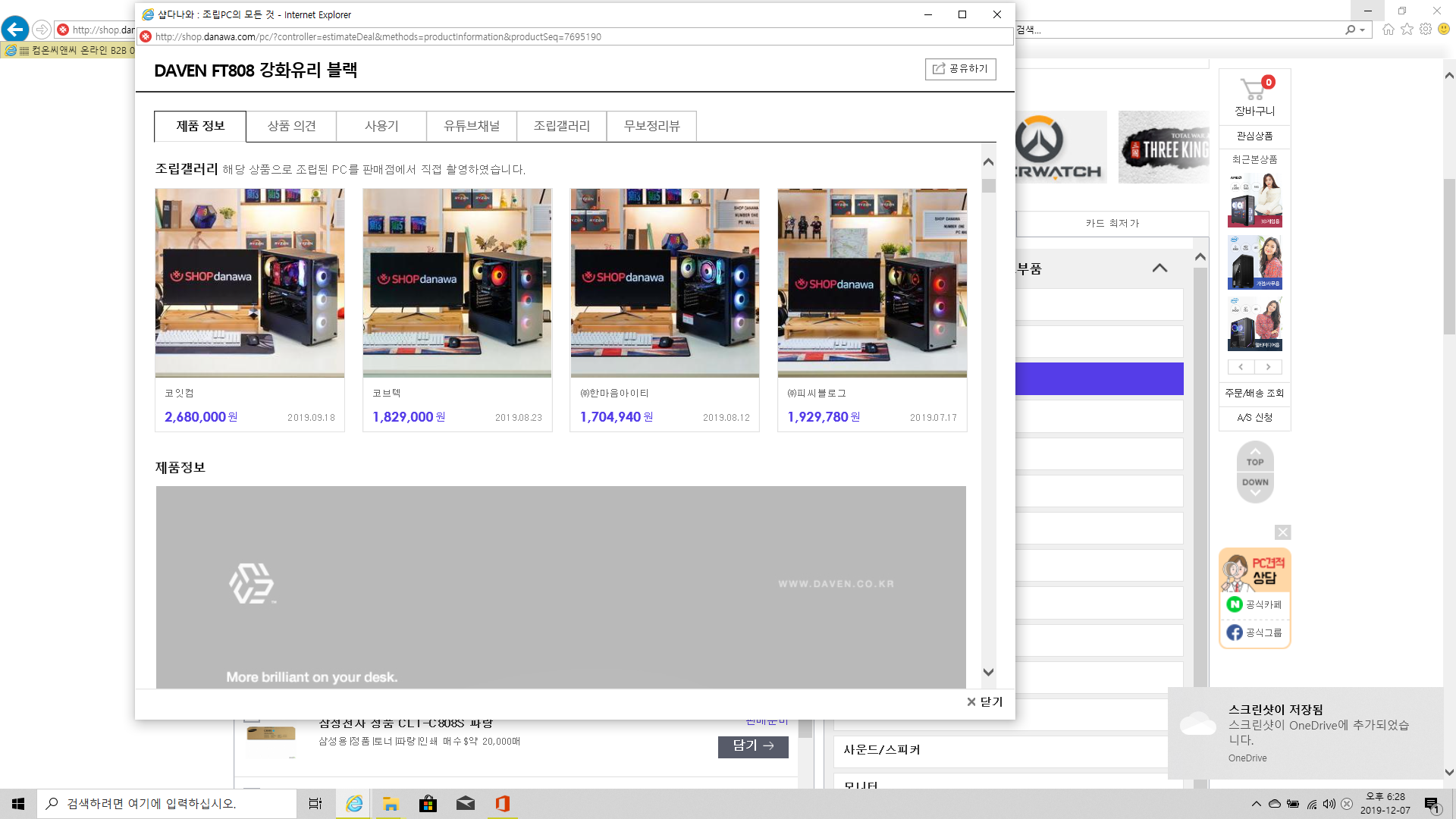
Task: Switch to the 제품 정보 tab
Action: coord(200,126)
